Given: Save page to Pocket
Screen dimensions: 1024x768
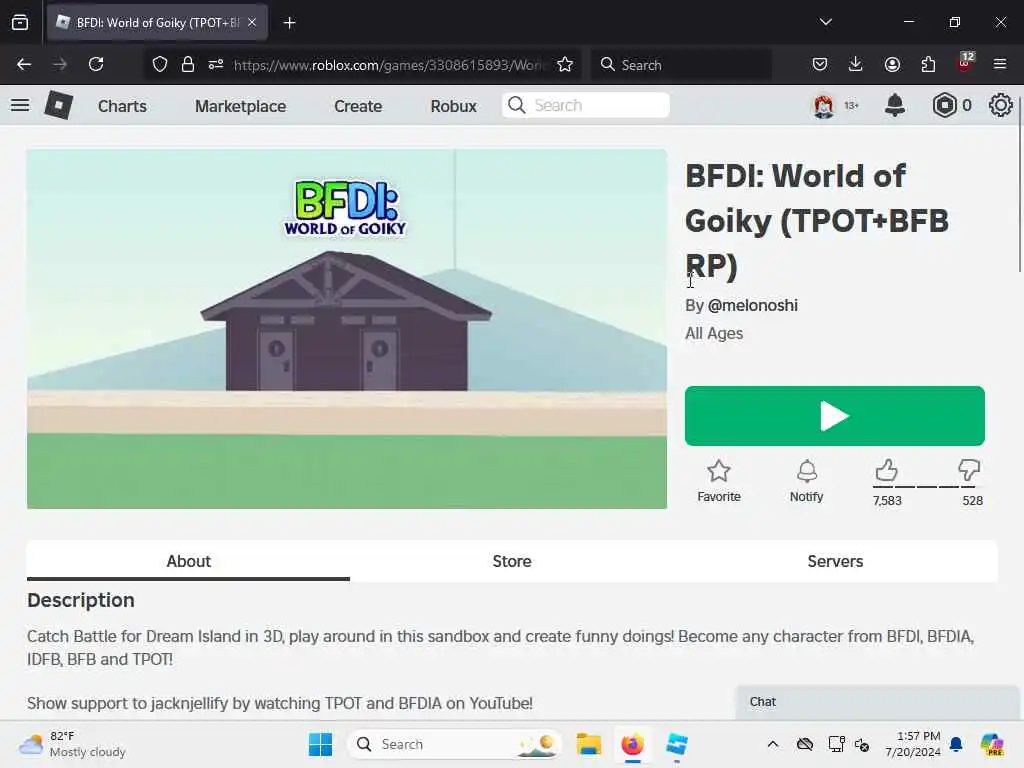Looking at the screenshot, I should coord(820,64).
